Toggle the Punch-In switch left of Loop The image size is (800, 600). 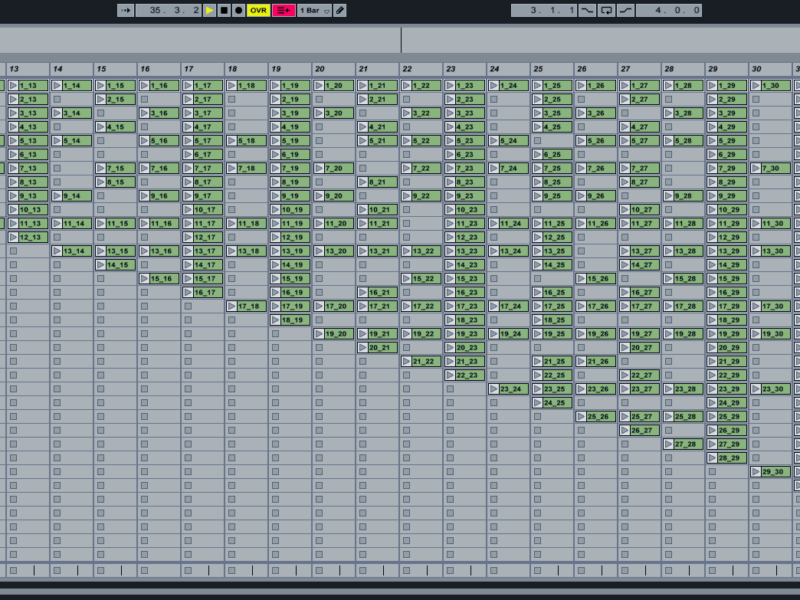pos(587,10)
